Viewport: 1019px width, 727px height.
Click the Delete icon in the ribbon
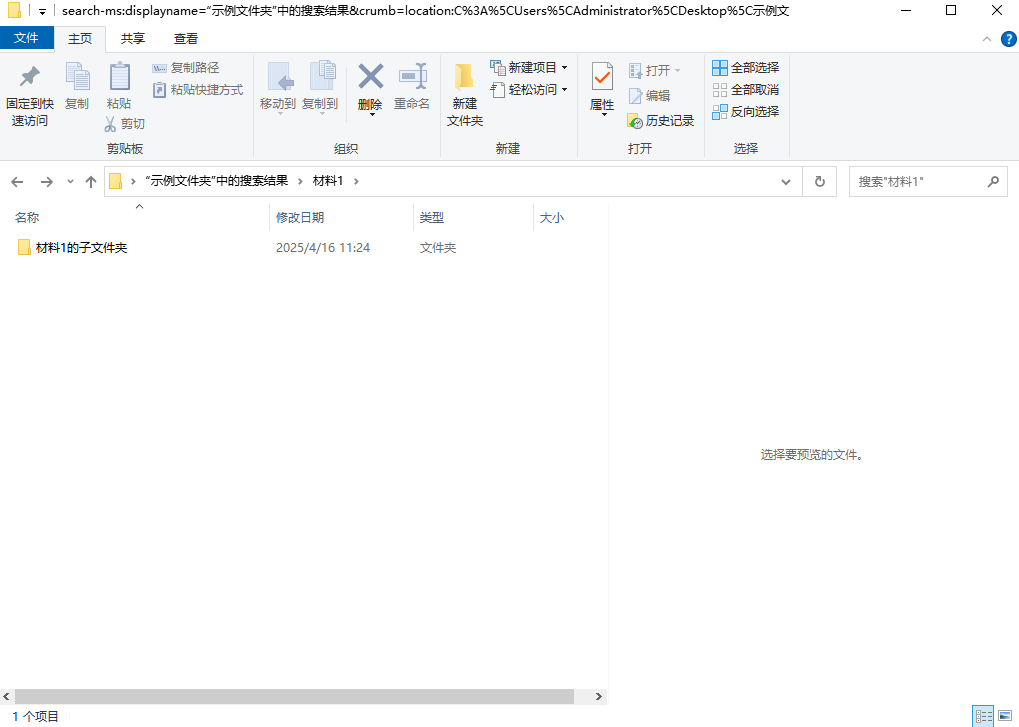370,77
